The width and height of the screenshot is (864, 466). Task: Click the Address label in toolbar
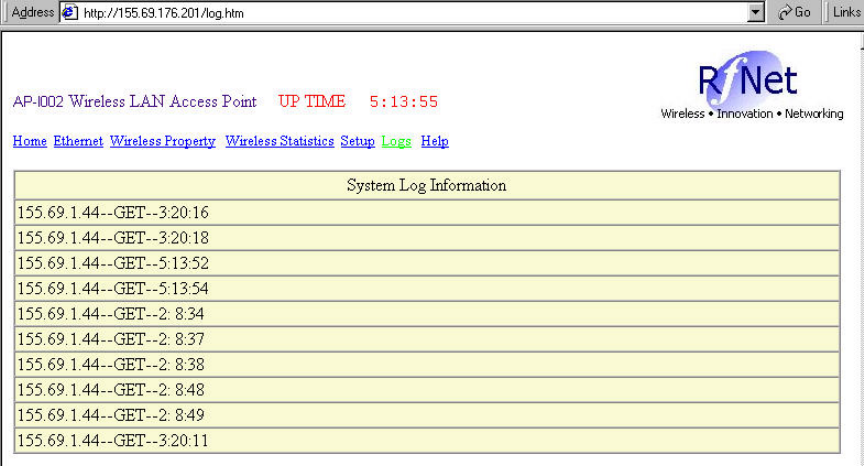click(x=33, y=12)
